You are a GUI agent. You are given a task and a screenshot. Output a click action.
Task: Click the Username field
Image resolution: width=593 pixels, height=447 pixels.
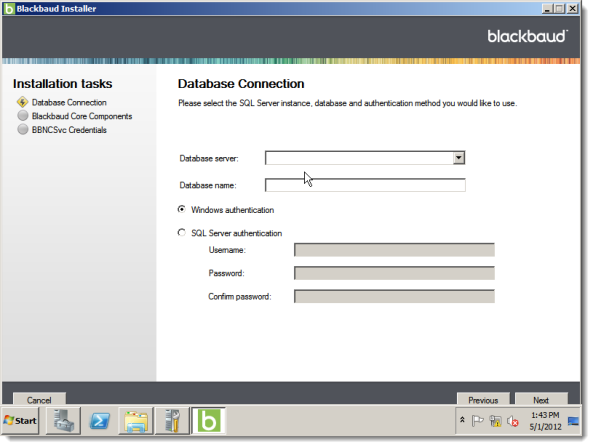394,250
